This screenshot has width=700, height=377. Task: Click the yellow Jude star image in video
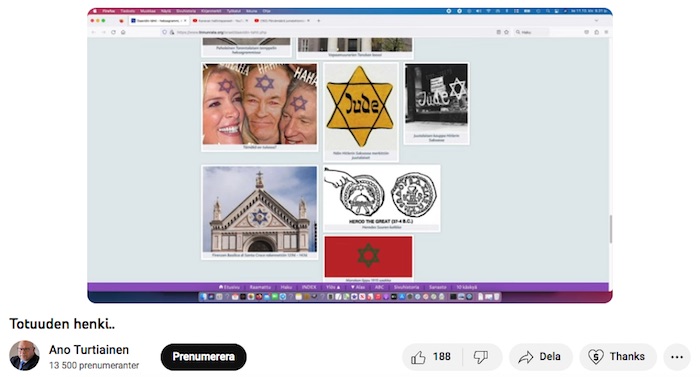pos(360,107)
